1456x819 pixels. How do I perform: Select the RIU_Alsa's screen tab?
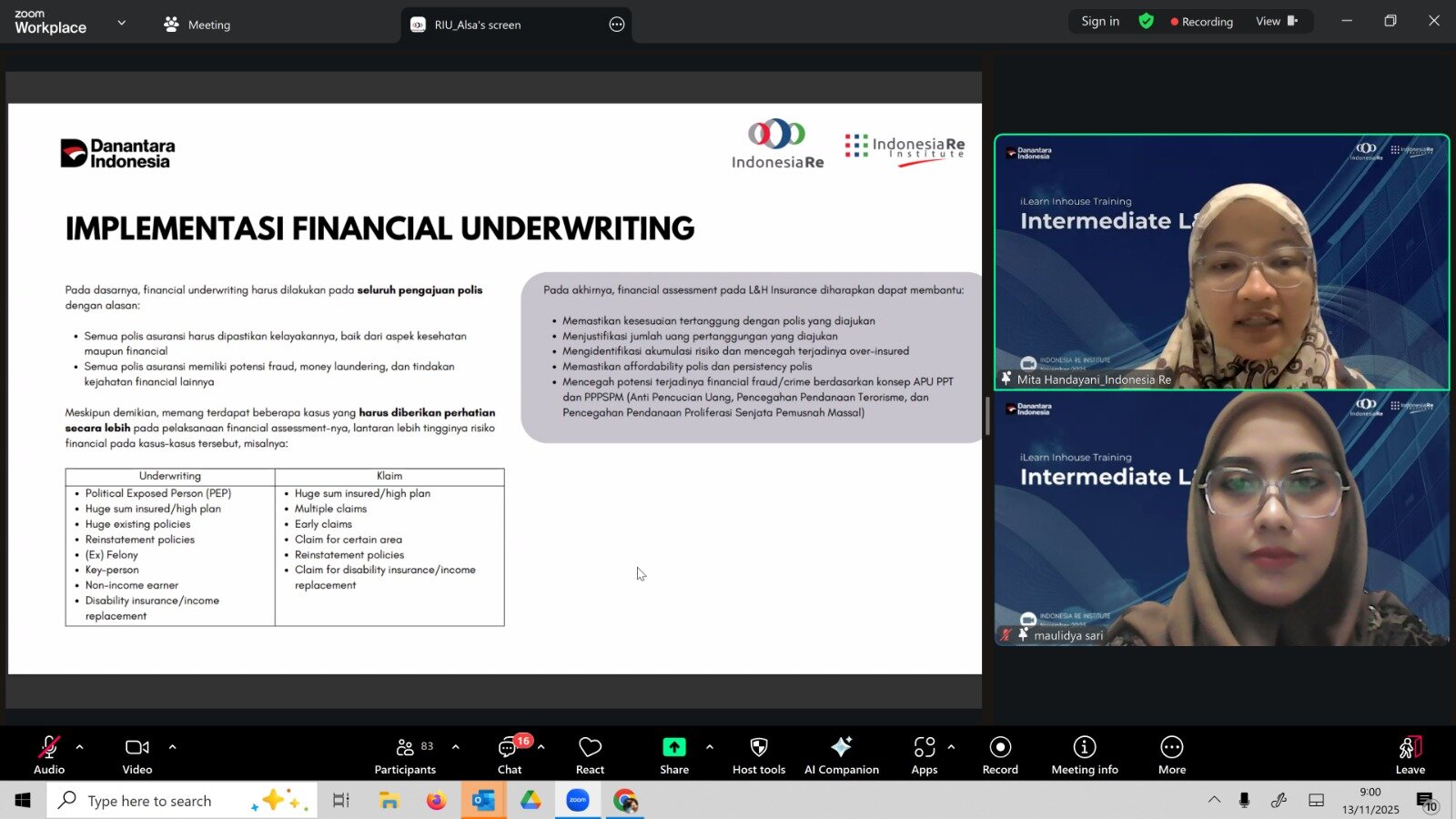(477, 25)
